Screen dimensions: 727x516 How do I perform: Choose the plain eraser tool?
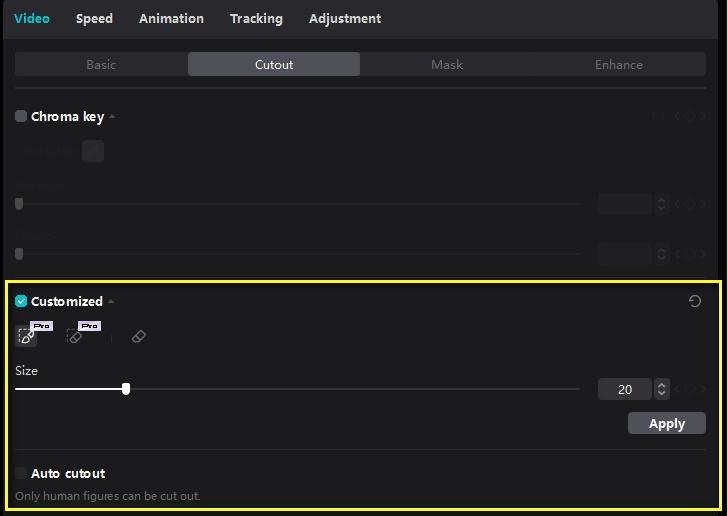pos(139,336)
